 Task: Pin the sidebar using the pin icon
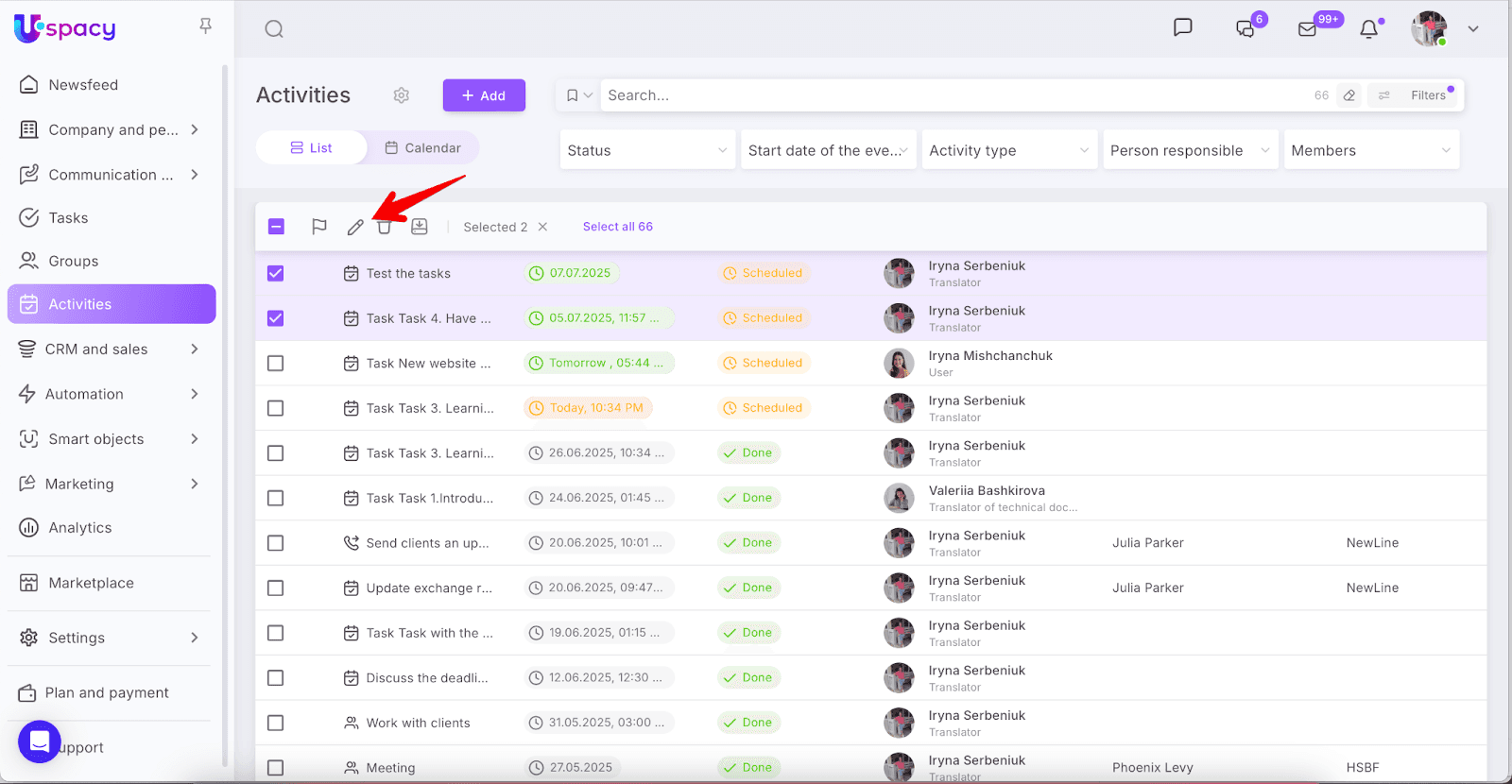[x=205, y=26]
